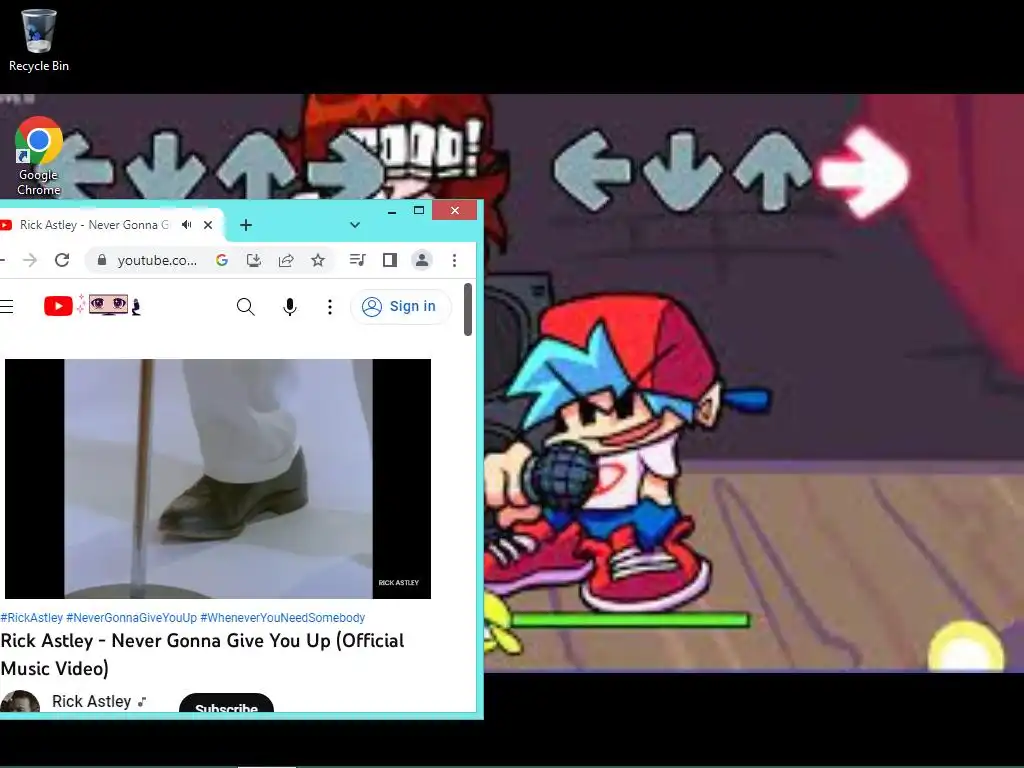
Task: Click the opponent's up arrow in game
Action: 256,166
